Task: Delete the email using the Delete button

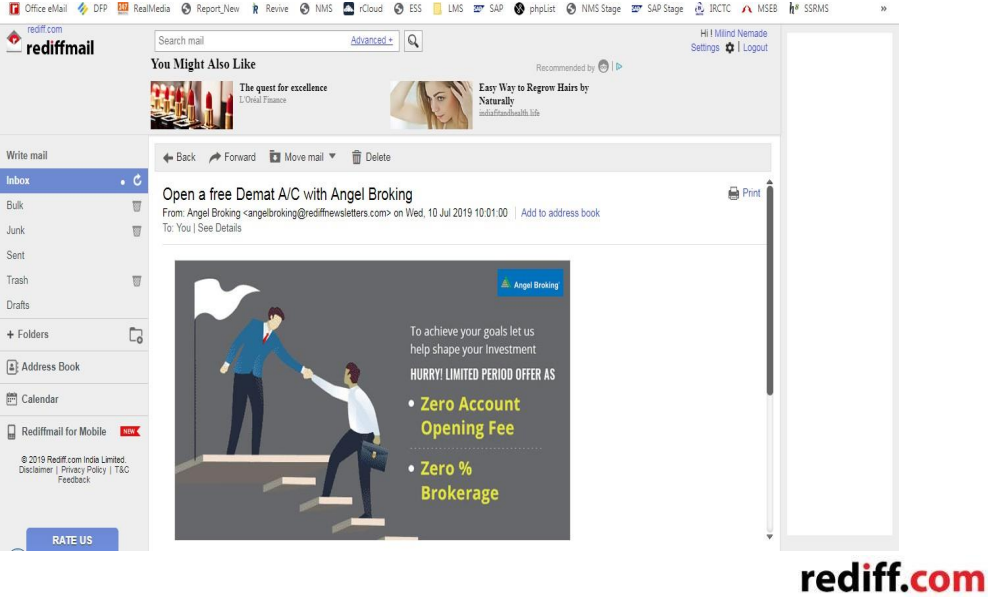Action: coord(370,157)
